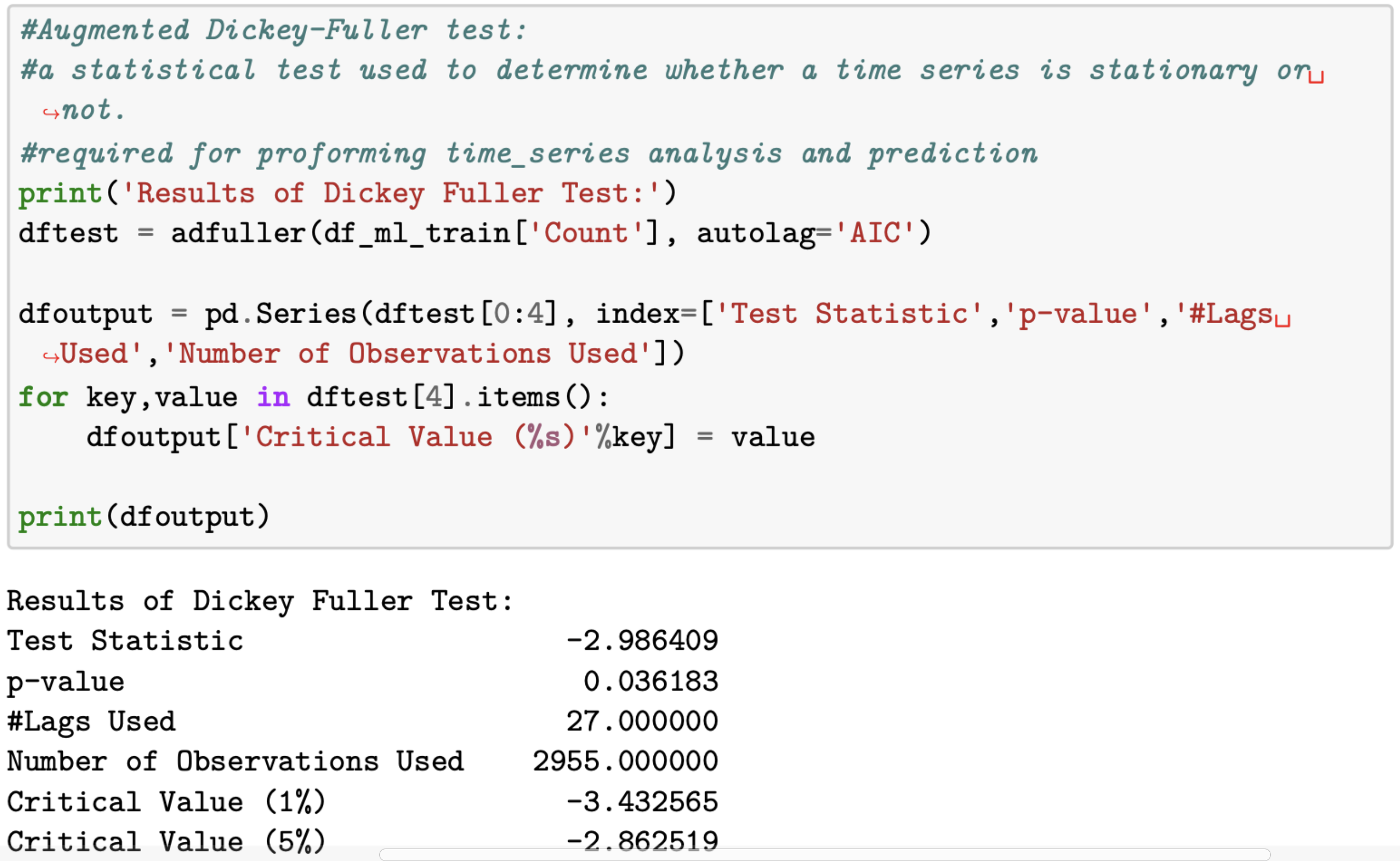Click the 'Count' column string
Screen dimensions: 1400x861
(586, 233)
